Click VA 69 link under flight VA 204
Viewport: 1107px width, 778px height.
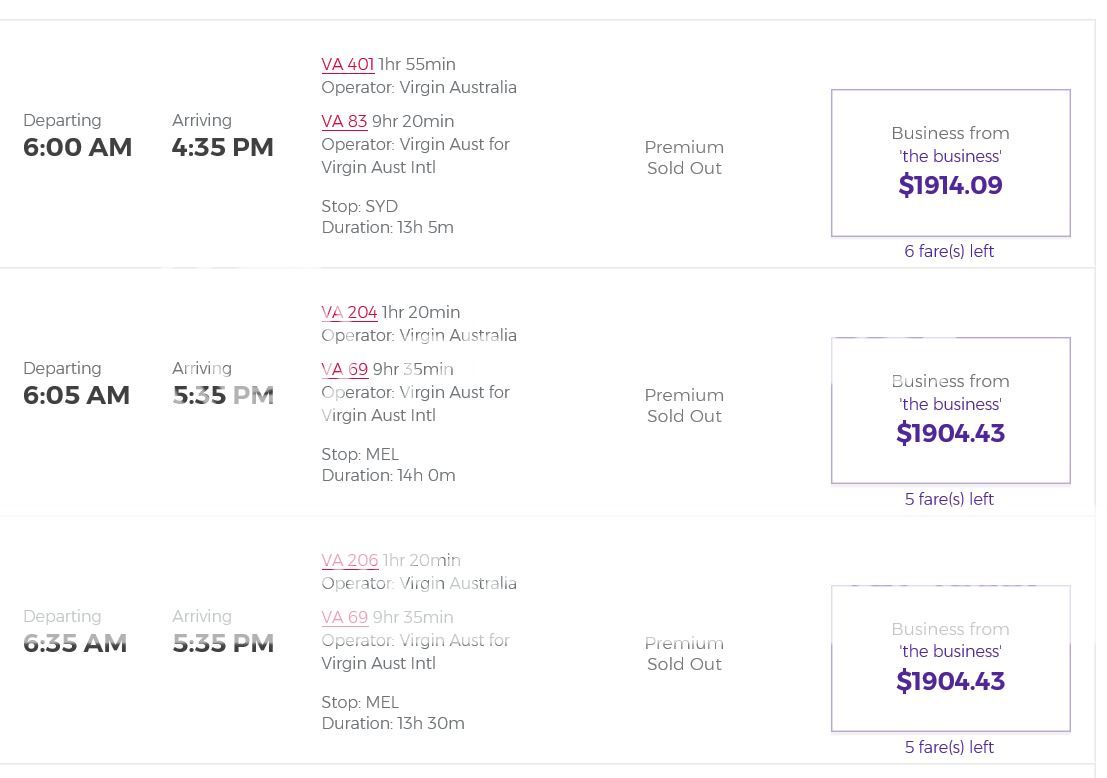344,370
